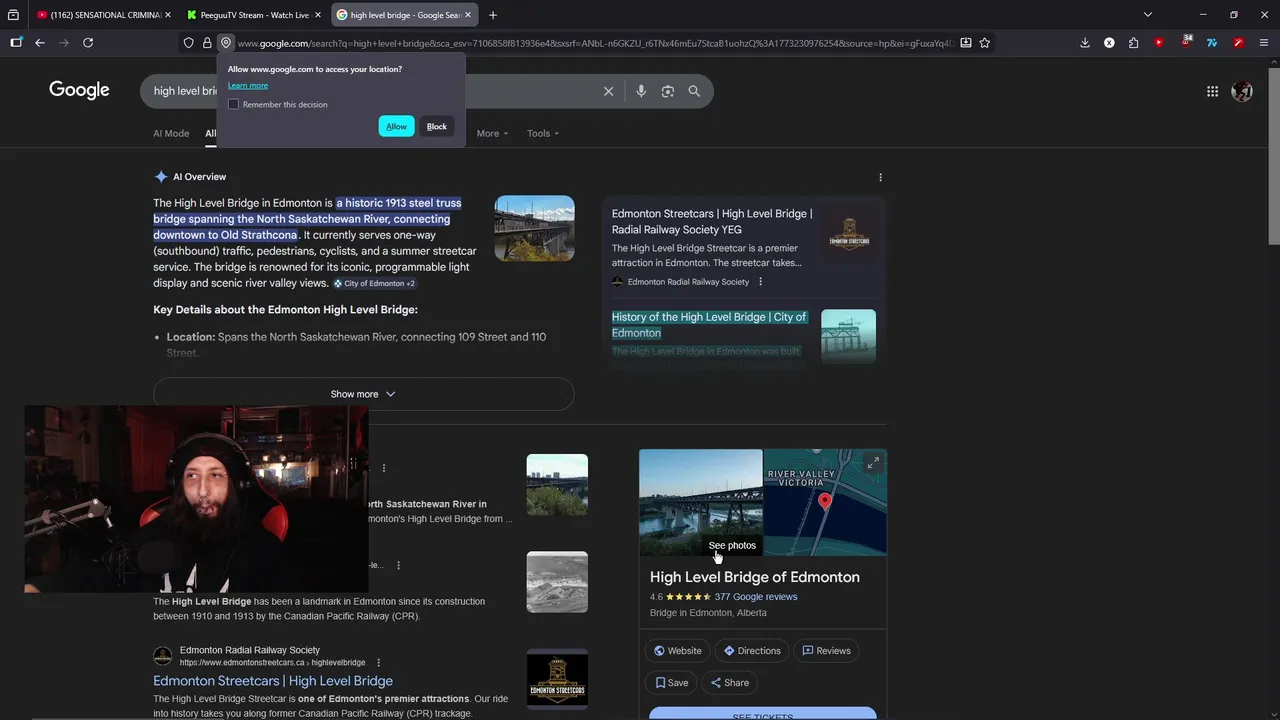The image size is (1280, 720).
Task: Click the magnifying glass search button
Action: pyautogui.click(x=694, y=91)
